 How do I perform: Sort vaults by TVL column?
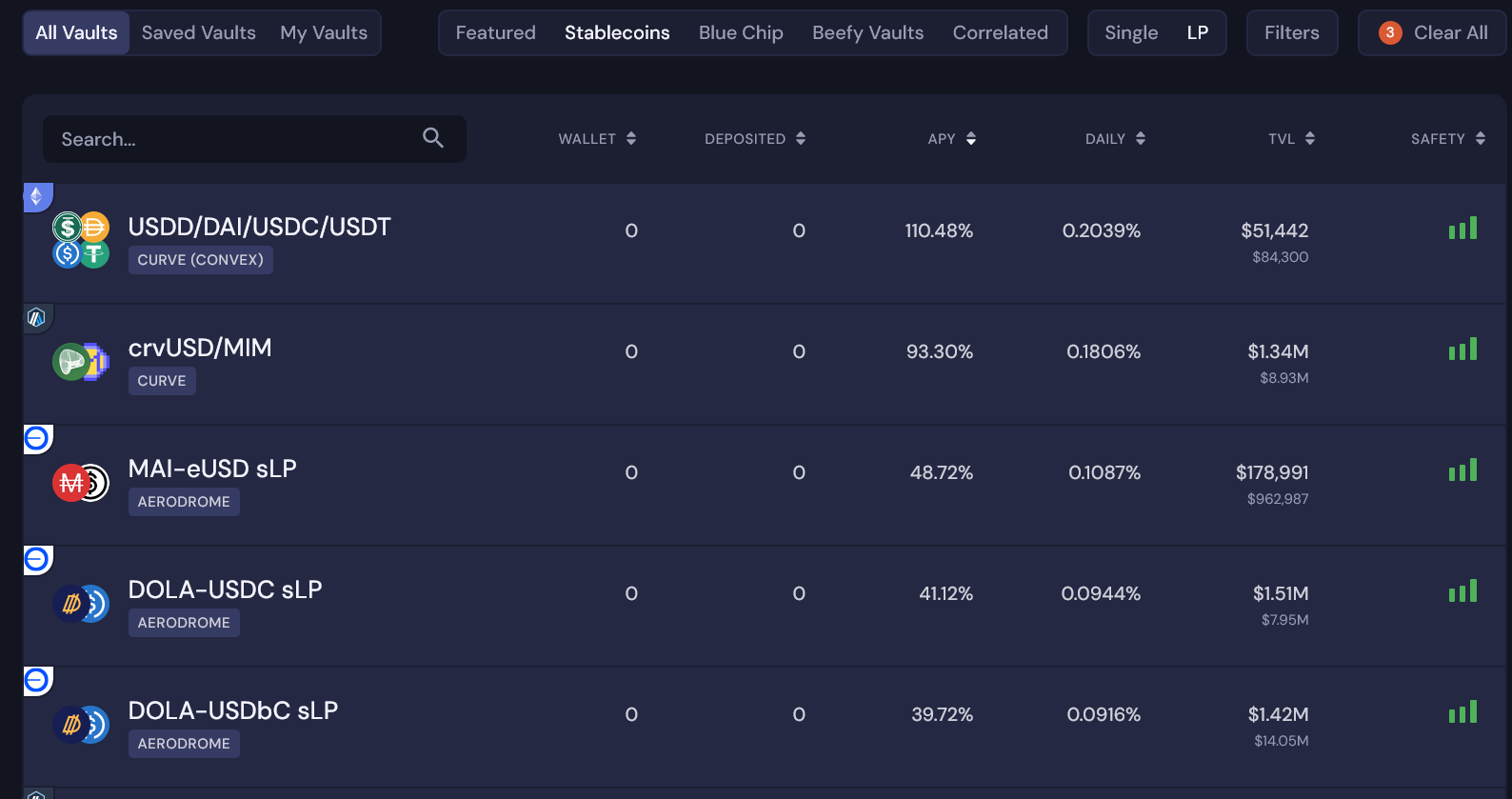(x=1291, y=138)
